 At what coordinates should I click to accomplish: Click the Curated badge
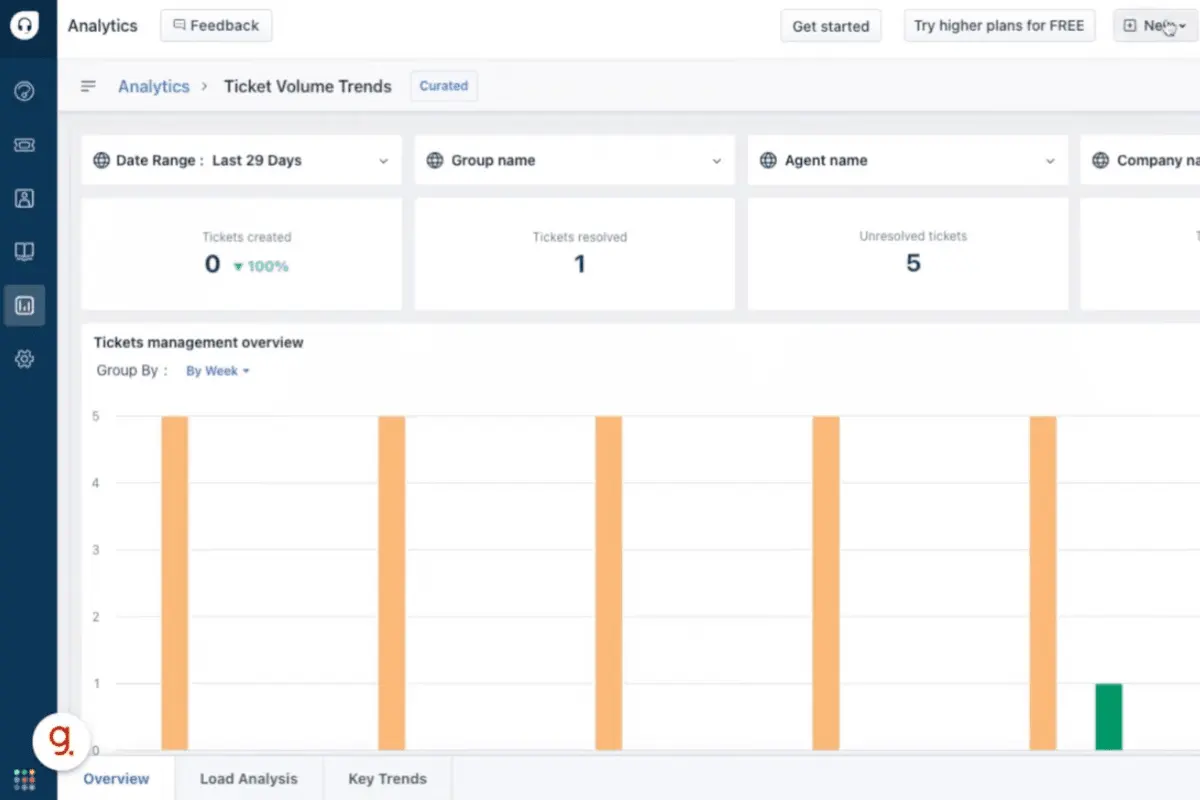coord(444,86)
